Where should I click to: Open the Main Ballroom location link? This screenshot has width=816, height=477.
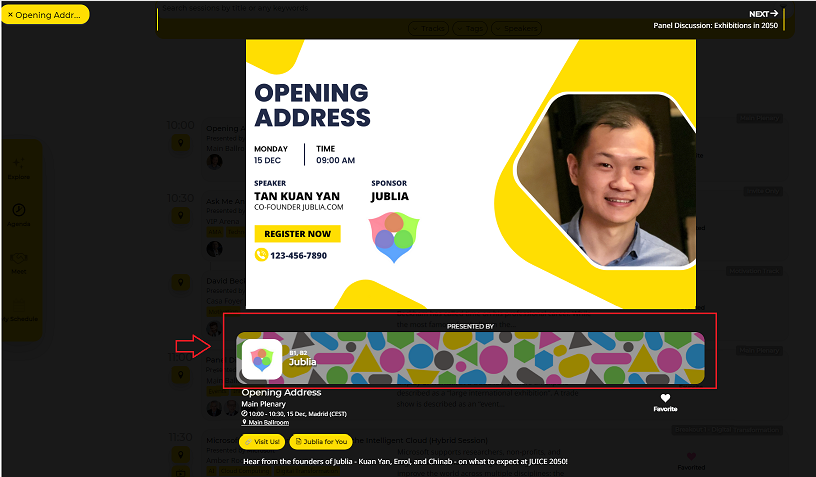269,422
